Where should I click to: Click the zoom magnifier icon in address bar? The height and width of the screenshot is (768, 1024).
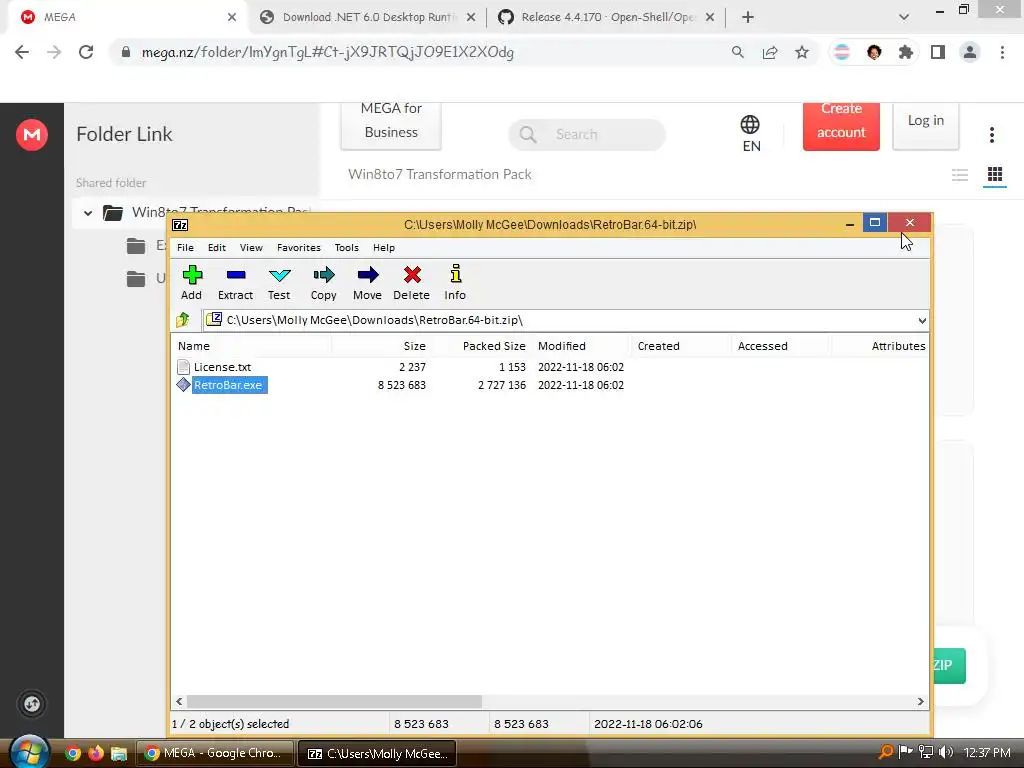pos(737,52)
